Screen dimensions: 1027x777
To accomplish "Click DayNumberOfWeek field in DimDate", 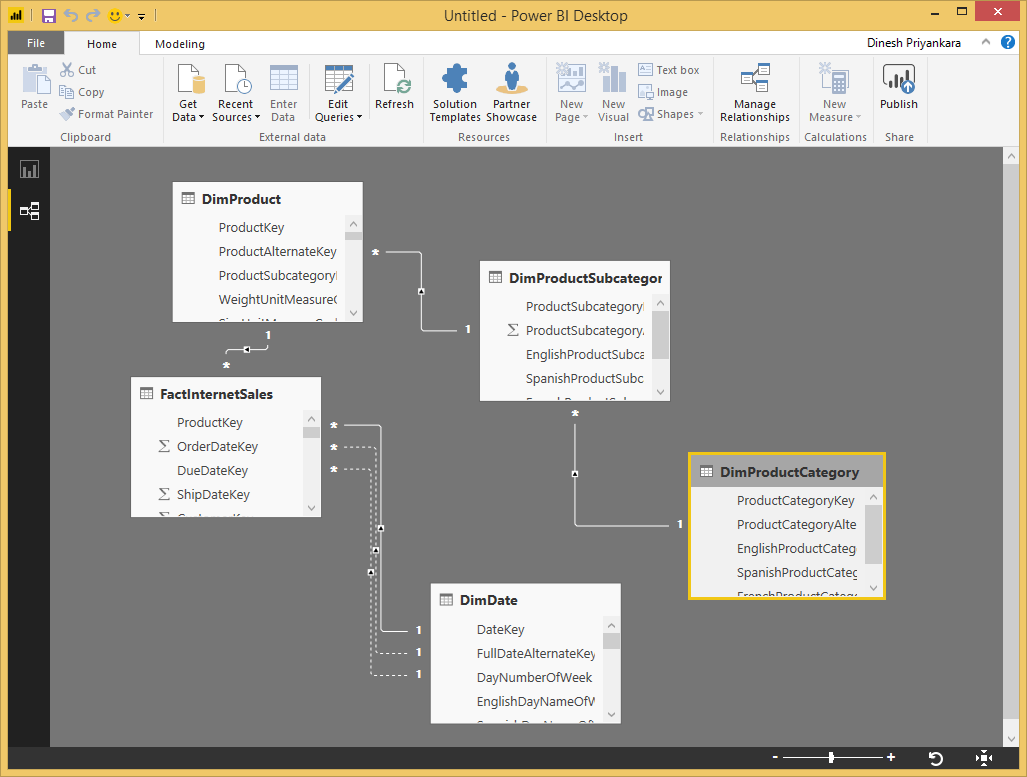I will [x=534, y=677].
